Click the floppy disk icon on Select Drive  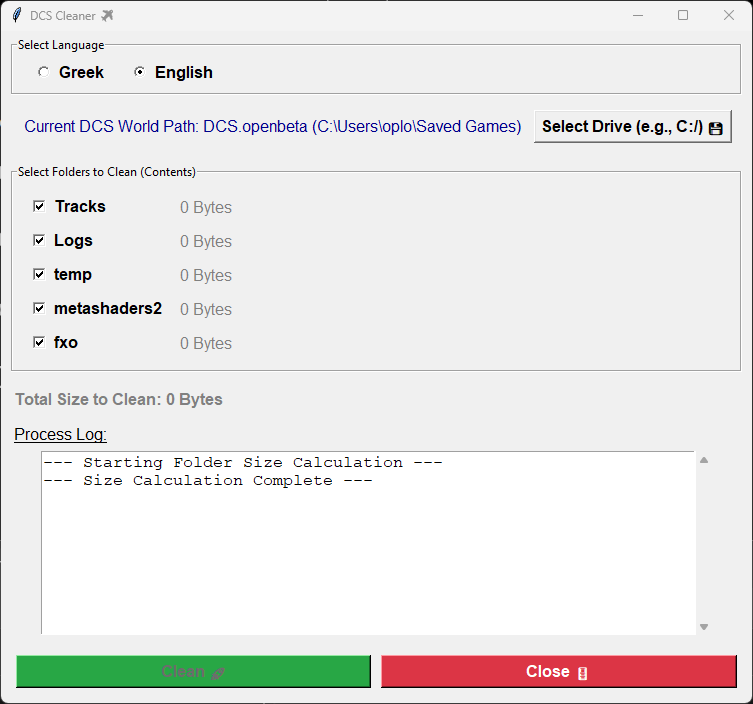point(715,128)
